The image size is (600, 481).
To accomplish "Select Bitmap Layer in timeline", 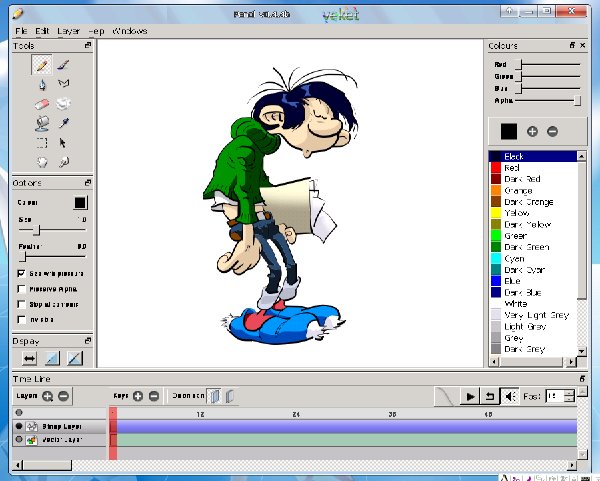I will pos(61,426).
